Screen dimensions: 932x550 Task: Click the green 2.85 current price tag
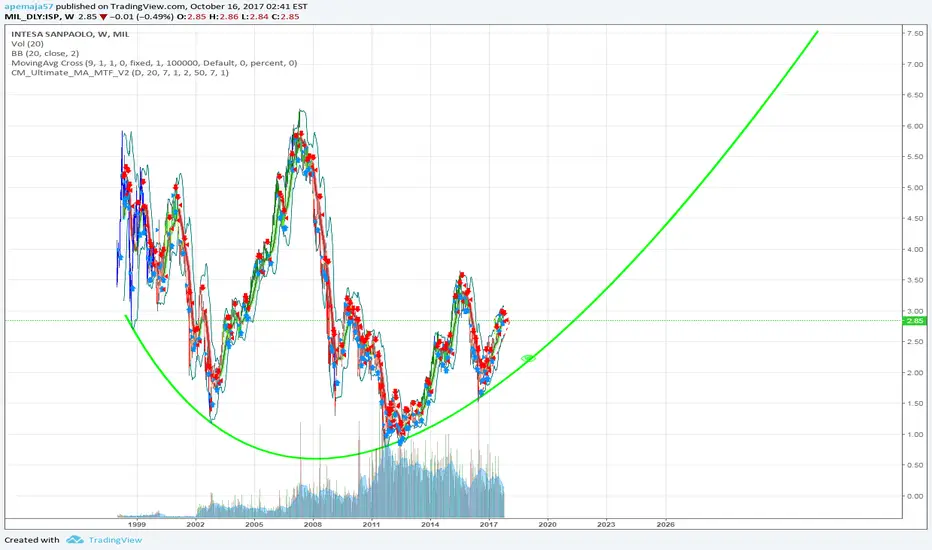(914, 320)
